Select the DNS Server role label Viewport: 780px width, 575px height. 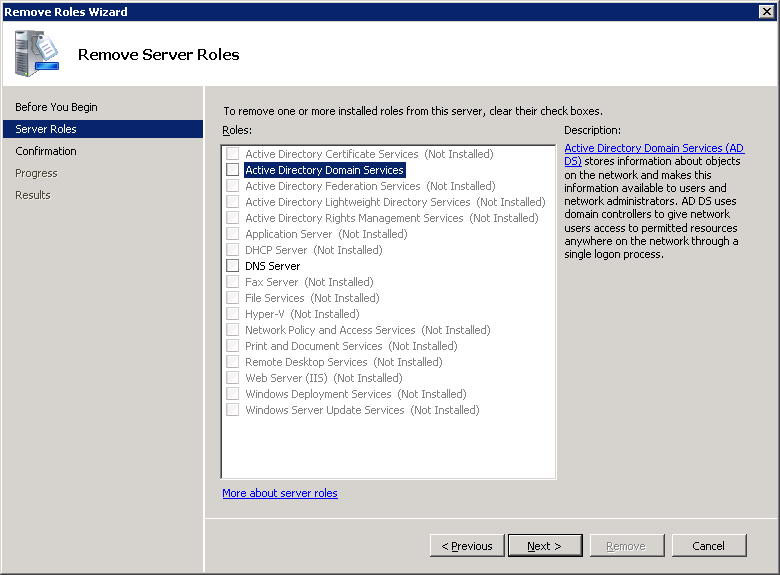point(273,266)
